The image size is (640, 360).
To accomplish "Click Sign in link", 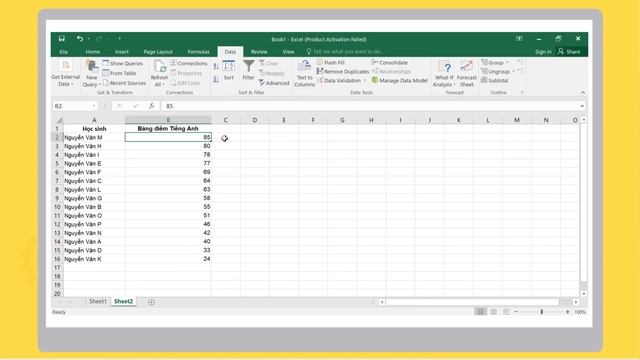I will point(543,52).
